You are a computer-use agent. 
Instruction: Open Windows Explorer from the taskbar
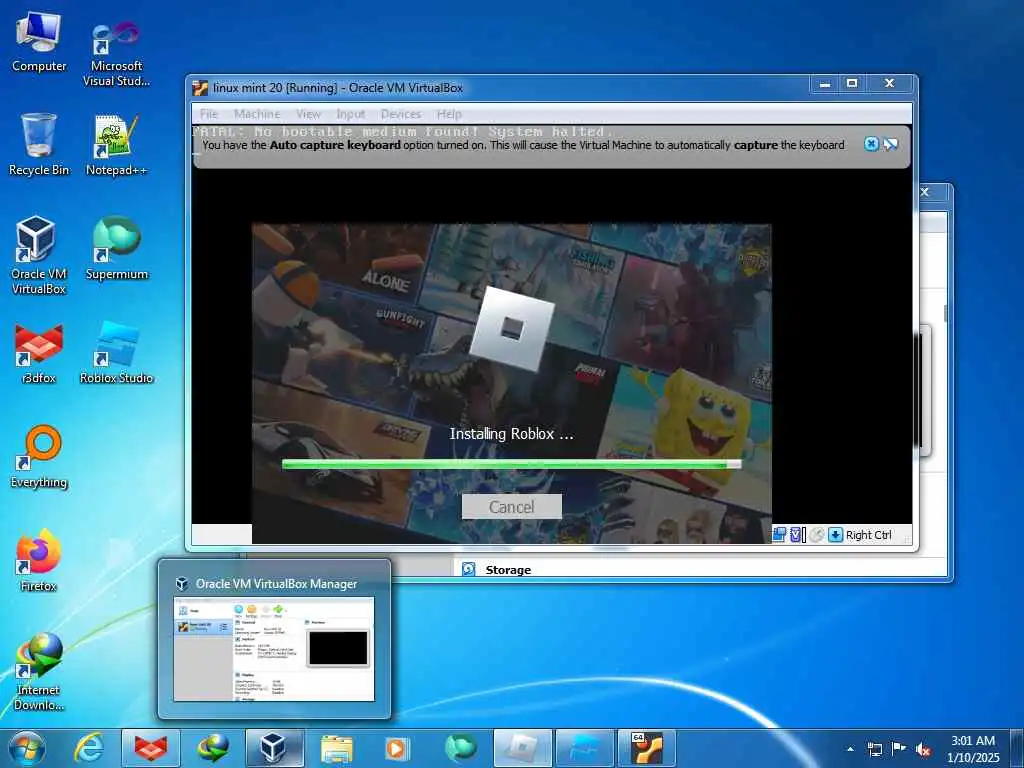tap(337, 748)
